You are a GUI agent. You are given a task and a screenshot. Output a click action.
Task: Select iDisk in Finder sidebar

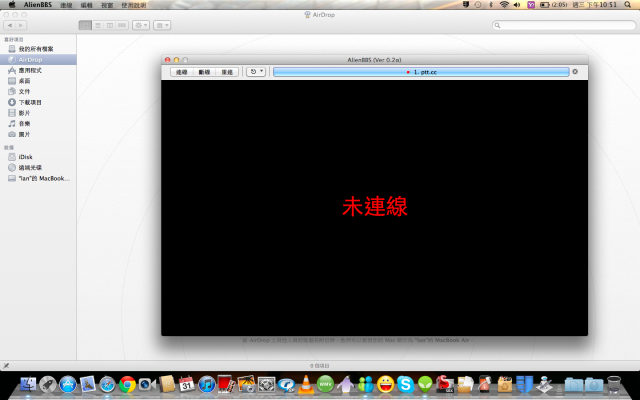tap(38, 157)
